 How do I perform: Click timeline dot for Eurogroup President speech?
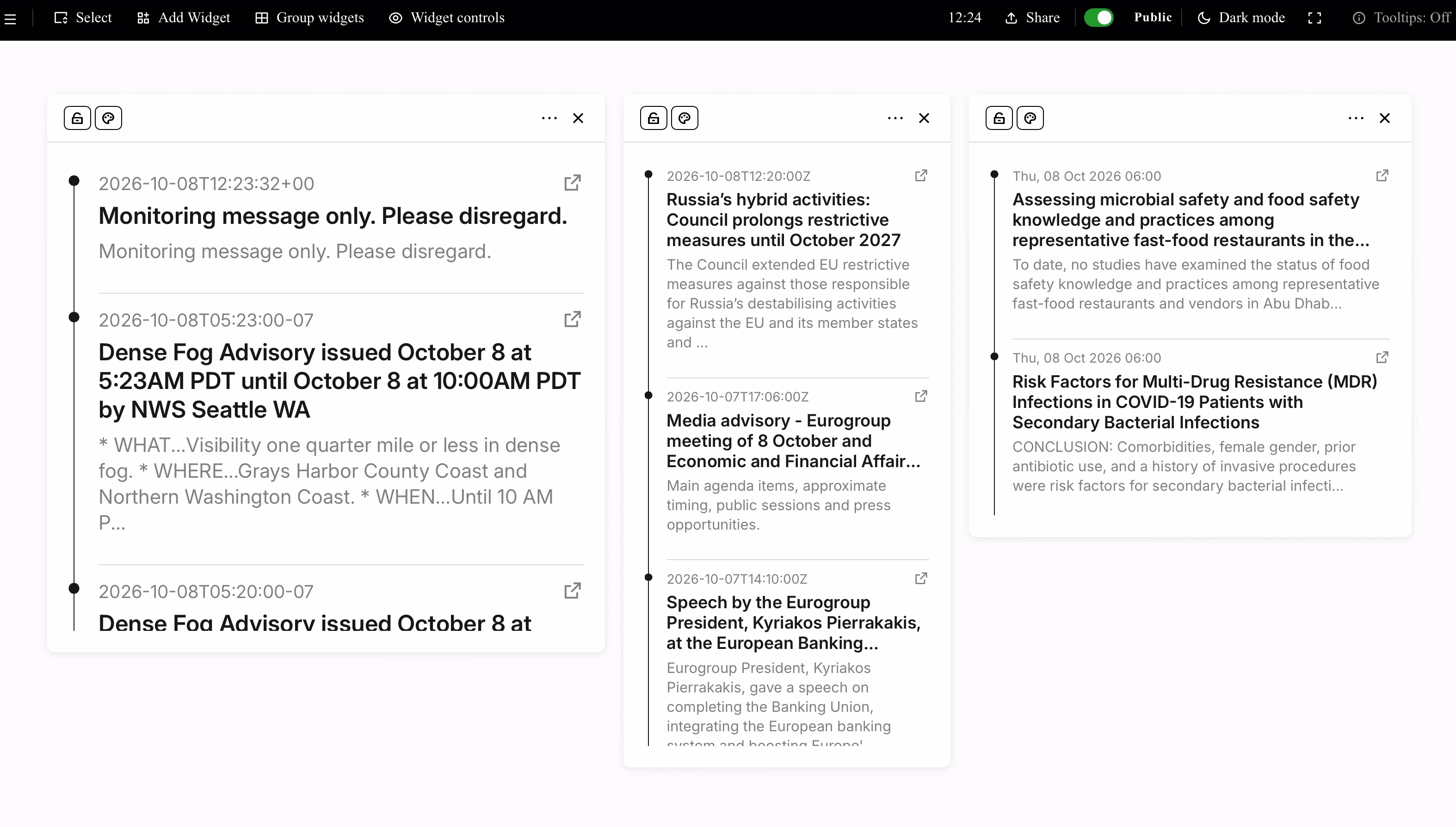(648, 577)
